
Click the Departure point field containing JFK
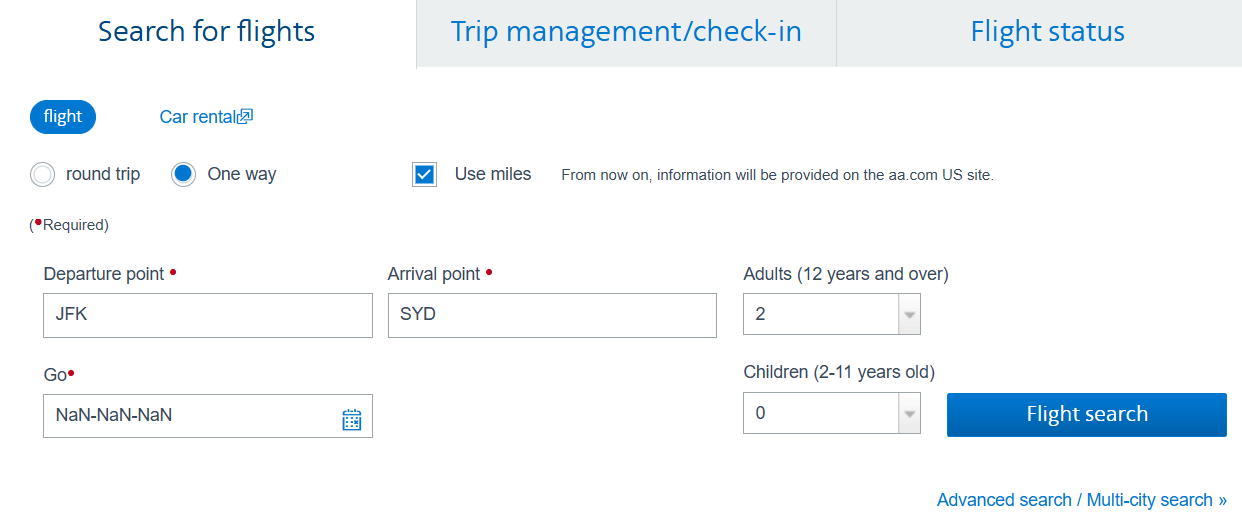tap(208, 315)
